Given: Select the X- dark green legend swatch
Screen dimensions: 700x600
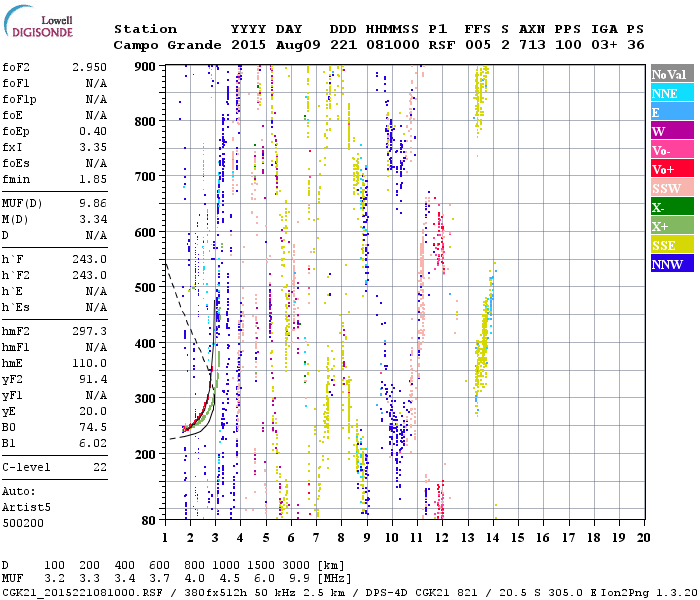Looking at the screenshot, I should tap(672, 207).
